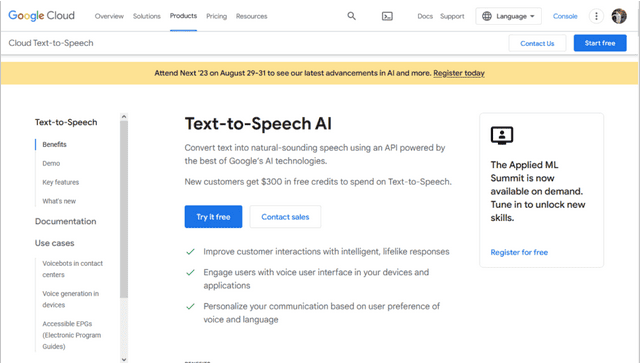Click the user profile avatar

point(619,16)
